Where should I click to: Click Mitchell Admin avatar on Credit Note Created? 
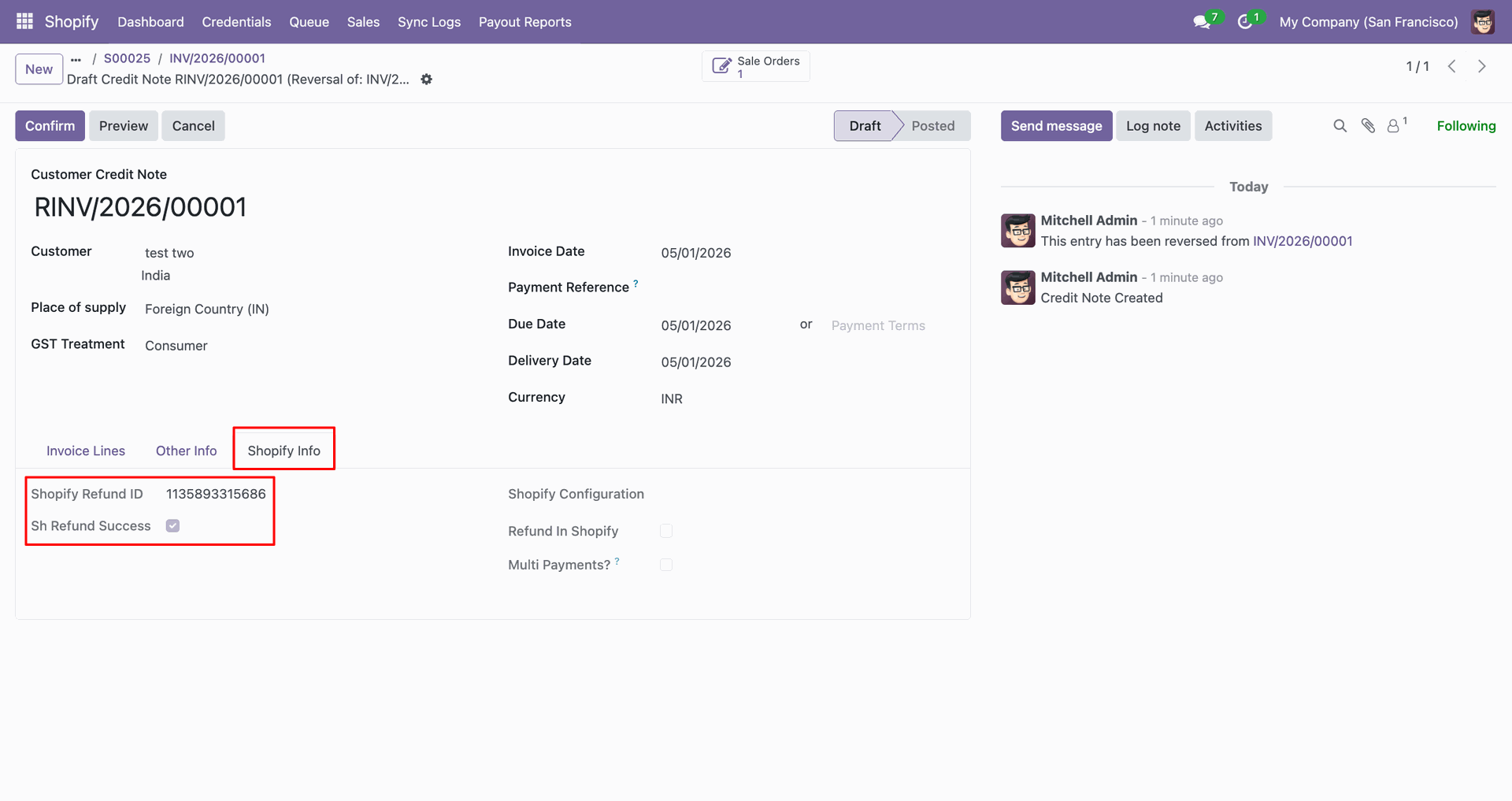1017,287
